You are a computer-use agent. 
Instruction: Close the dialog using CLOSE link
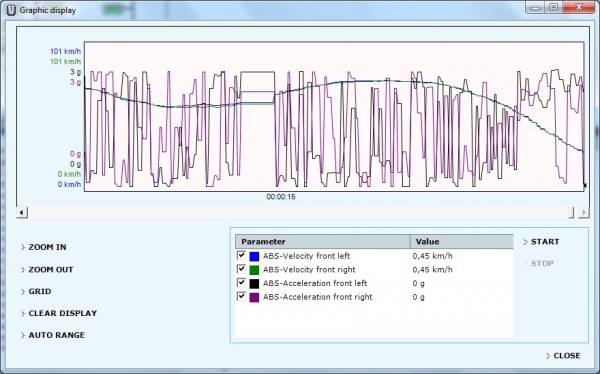coord(563,356)
